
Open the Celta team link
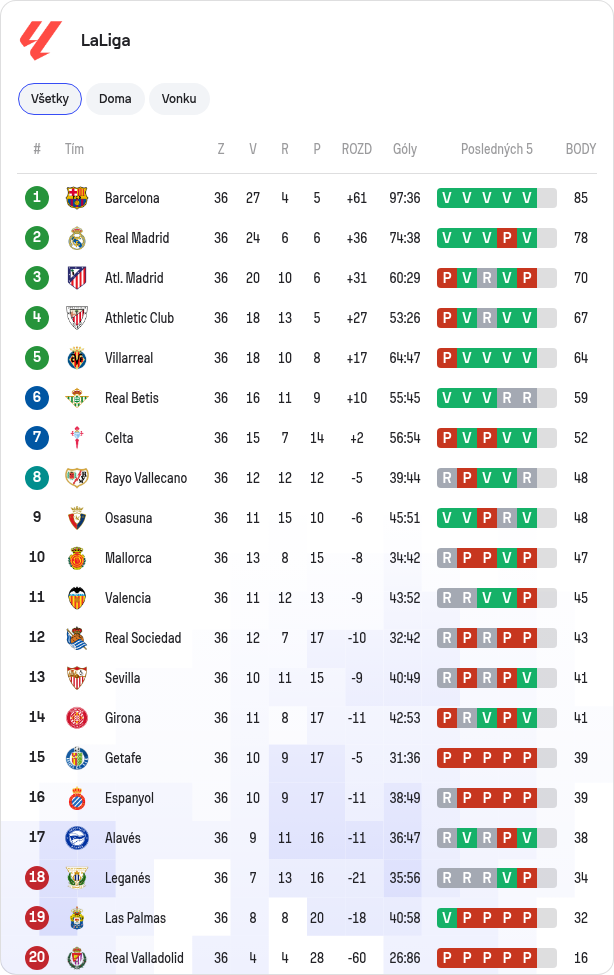point(119,438)
